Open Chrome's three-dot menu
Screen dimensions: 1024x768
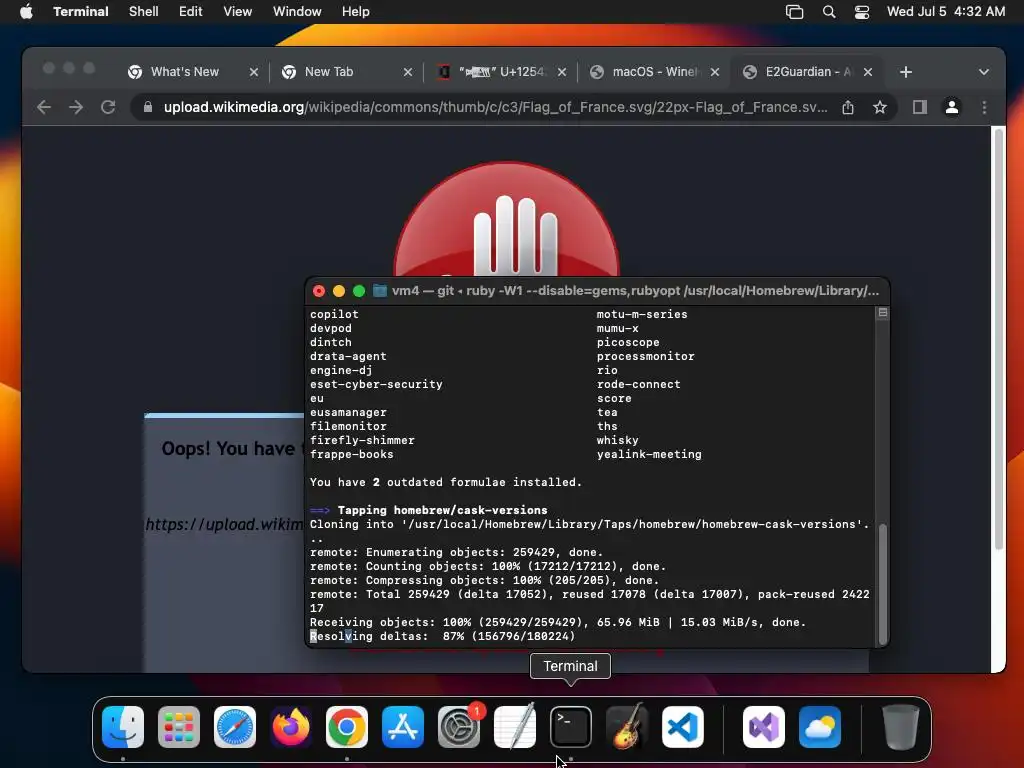click(x=984, y=107)
